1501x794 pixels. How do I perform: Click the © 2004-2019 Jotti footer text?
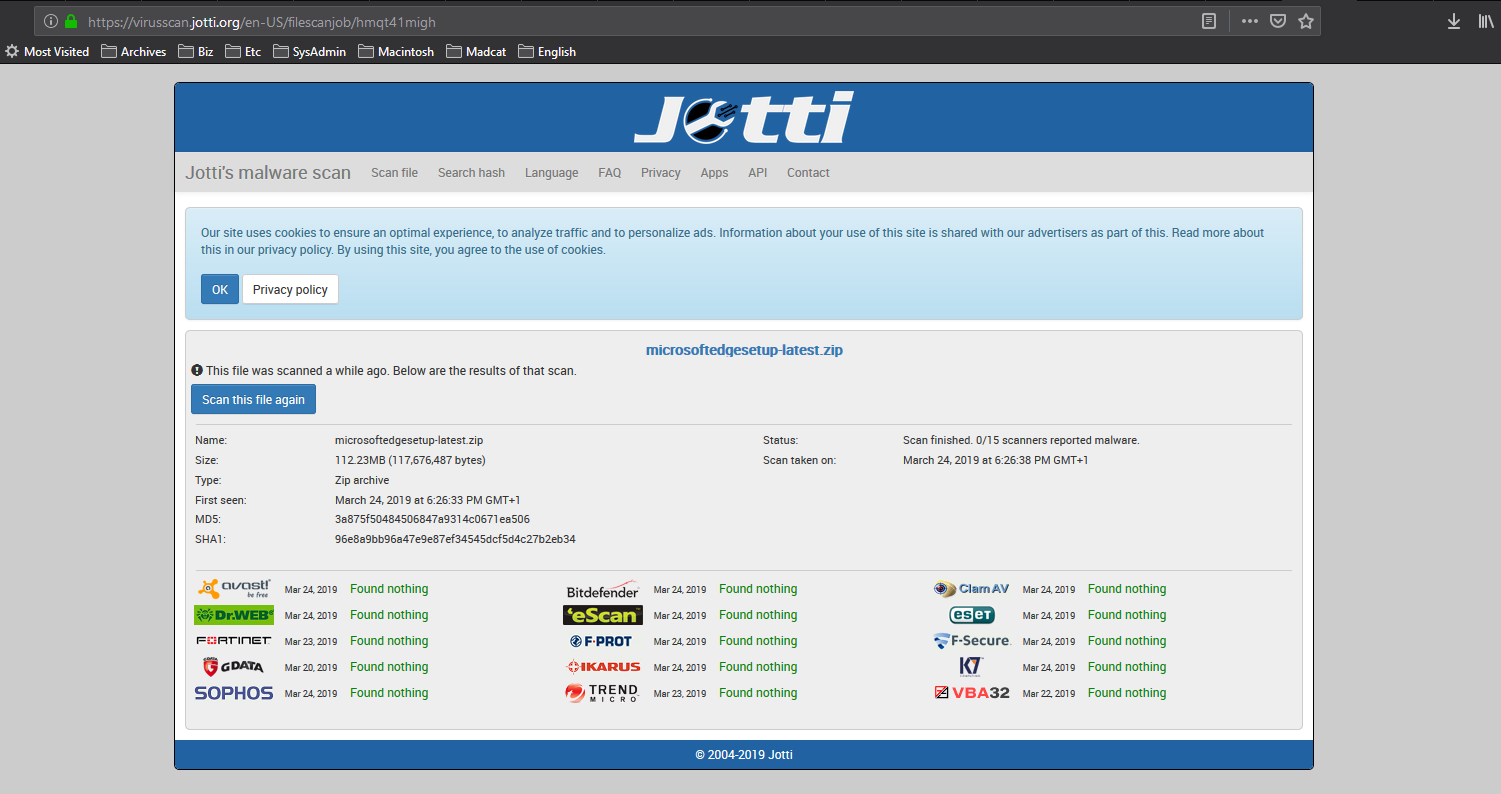click(744, 755)
